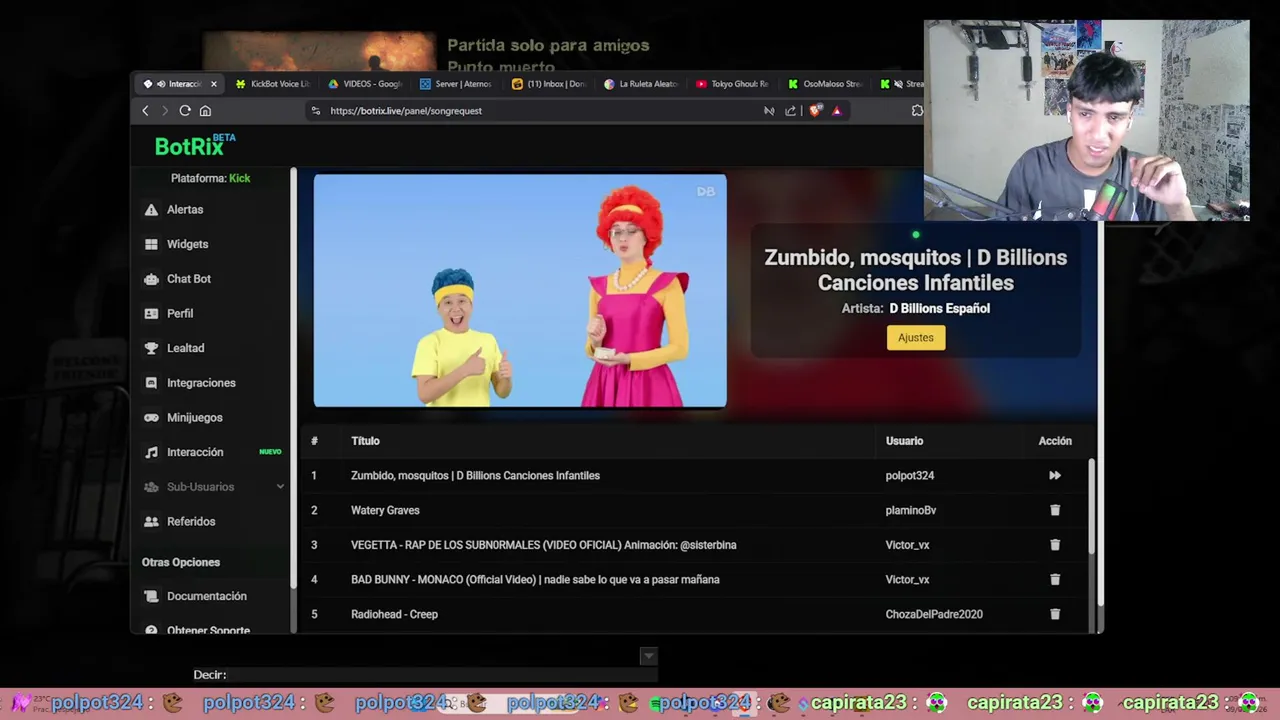The width and height of the screenshot is (1280, 720).
Task: Expand the Sub-Usuarios submenu chevron
Action: (x=280, y=487)
